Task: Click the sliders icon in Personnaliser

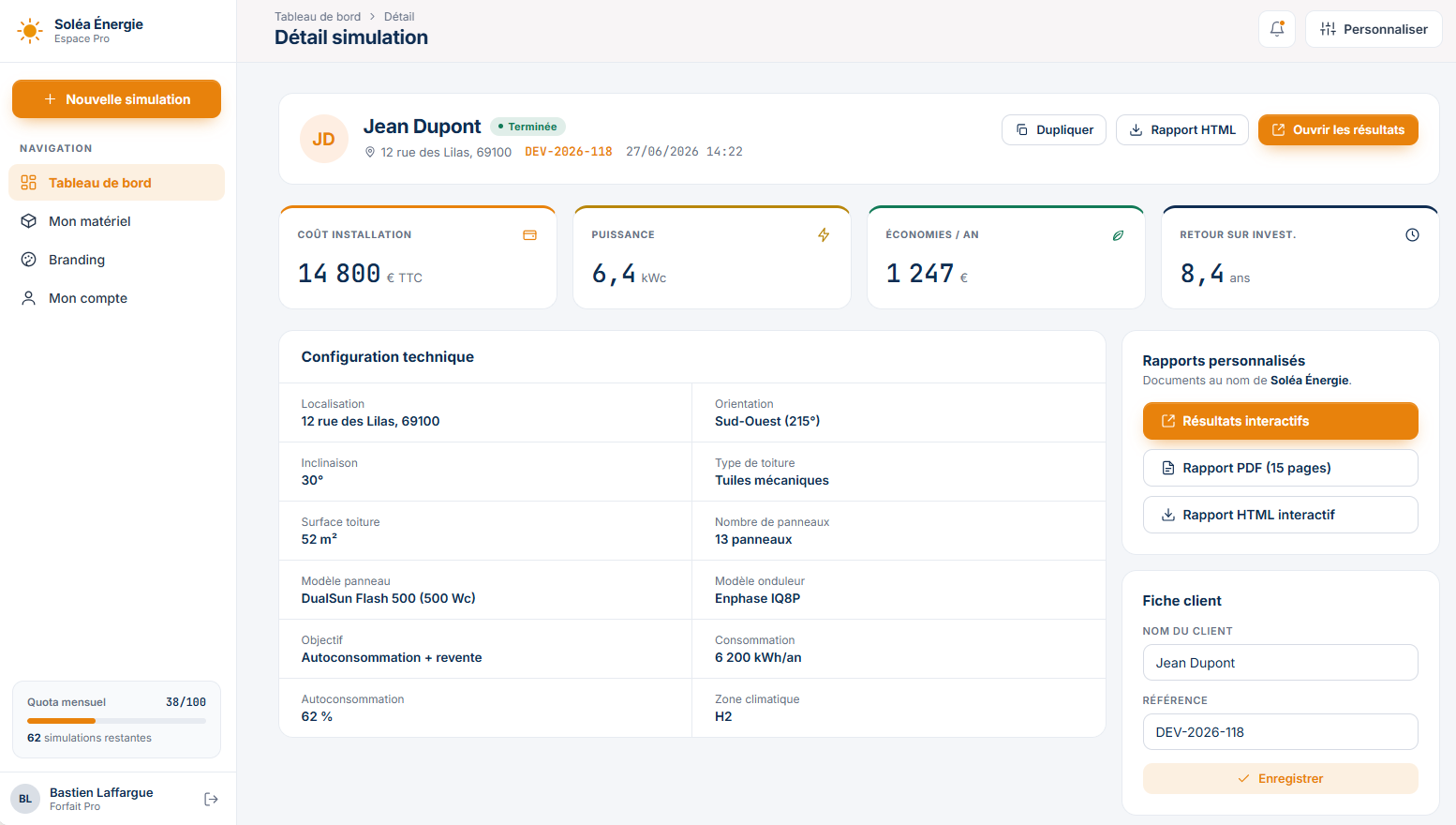Action: (1328, 29)
